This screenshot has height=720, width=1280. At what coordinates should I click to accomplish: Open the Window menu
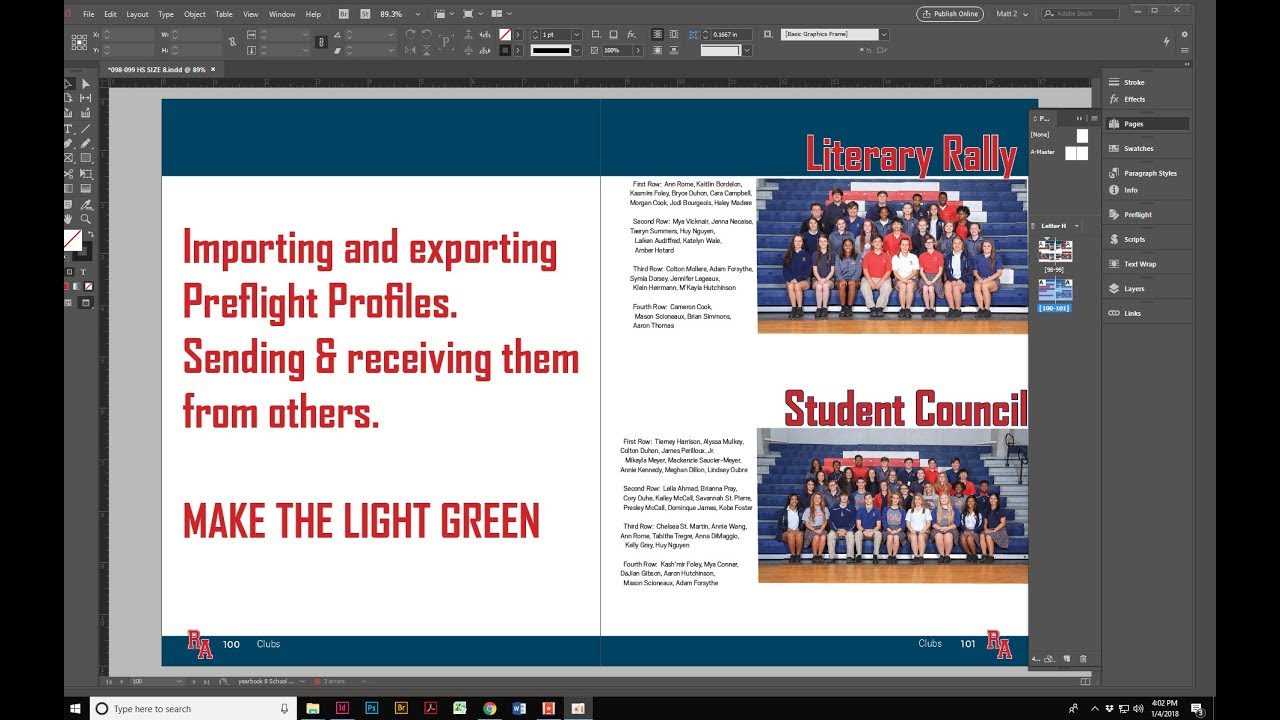[x=282, y=14]
